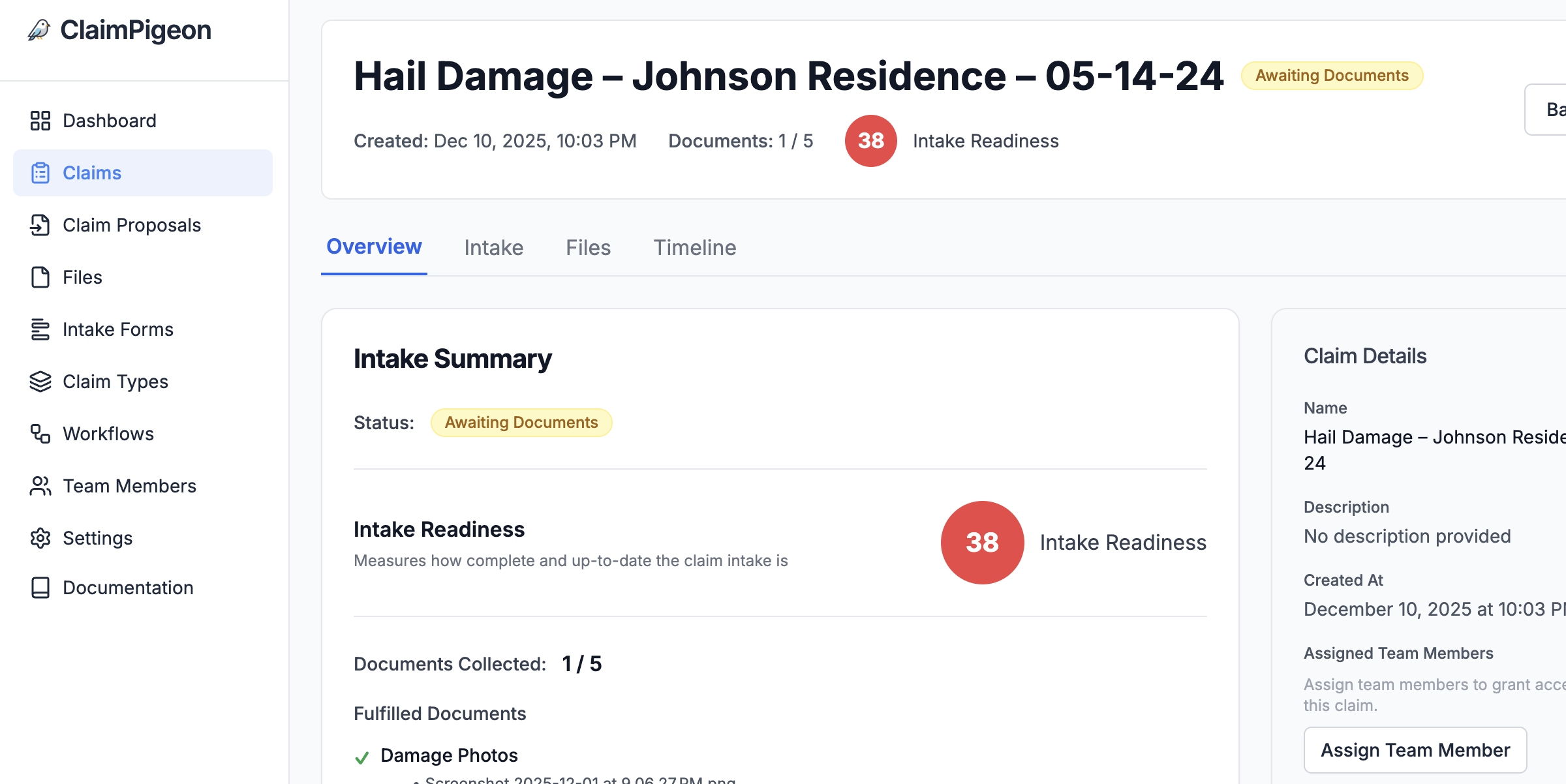Click the ClaimPigeon bird logo icon
The height and width of the screenshot is (784, 1566).
coord(39,30)
